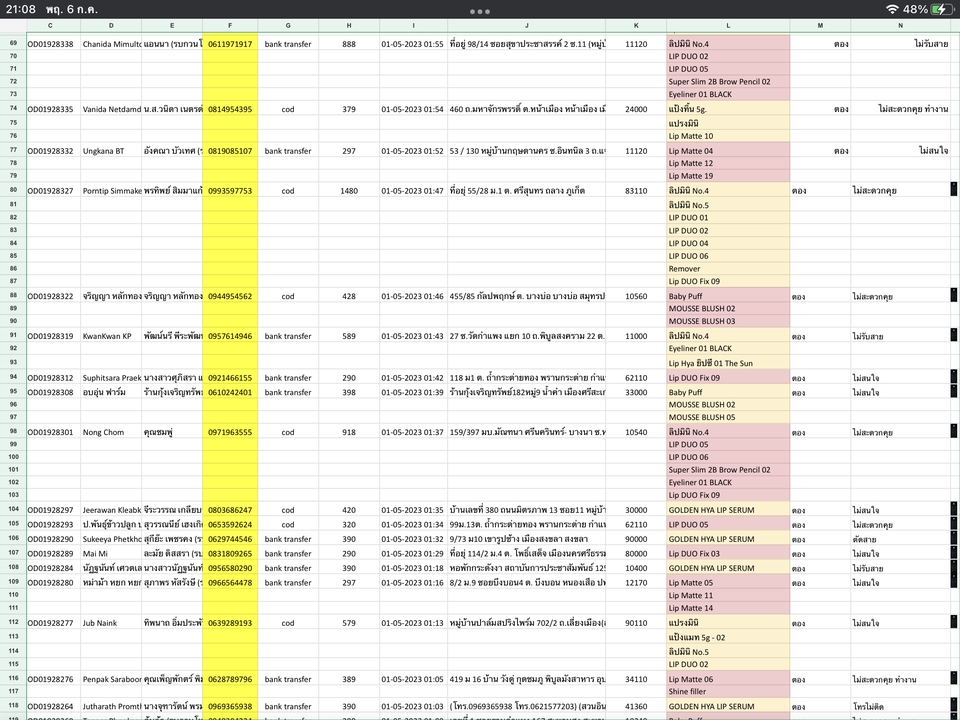
Task: Select row 98 header
Action: click(x=13, y=431)
